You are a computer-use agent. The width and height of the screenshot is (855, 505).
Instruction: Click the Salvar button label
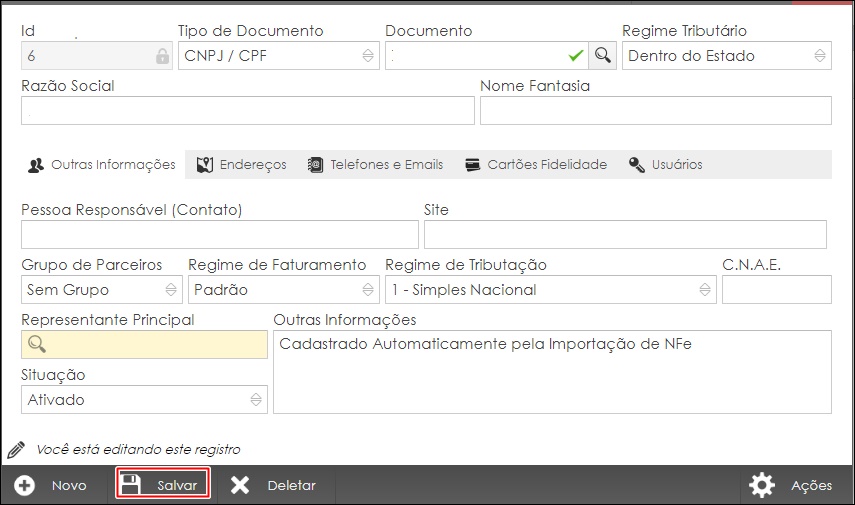177,485
